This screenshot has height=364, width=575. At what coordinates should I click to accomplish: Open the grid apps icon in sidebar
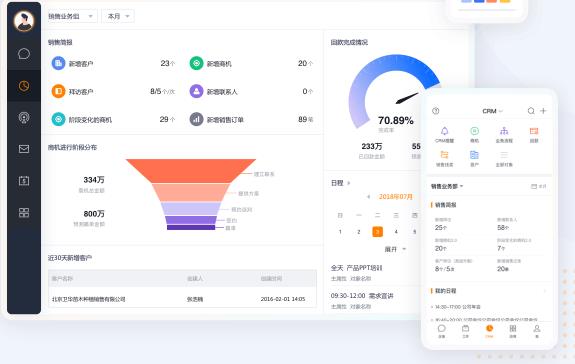(24, 213)
